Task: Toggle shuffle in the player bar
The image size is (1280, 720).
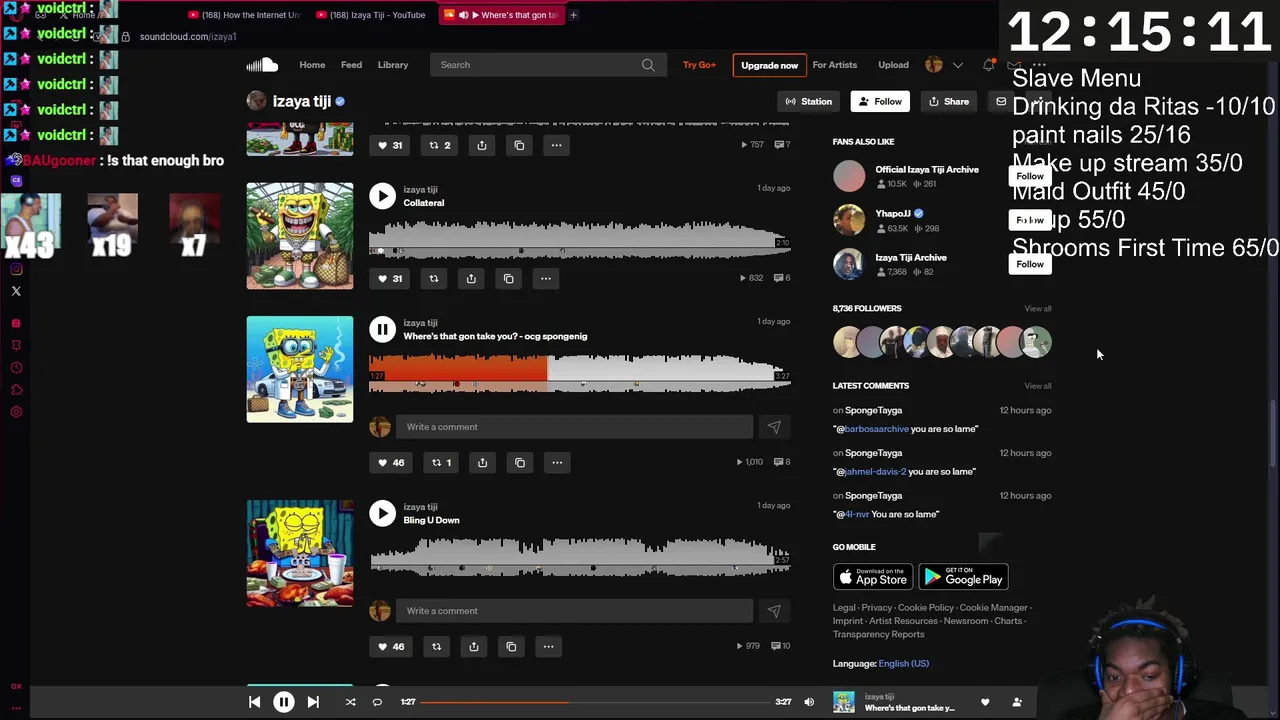Action: click(x=350, y=702)
